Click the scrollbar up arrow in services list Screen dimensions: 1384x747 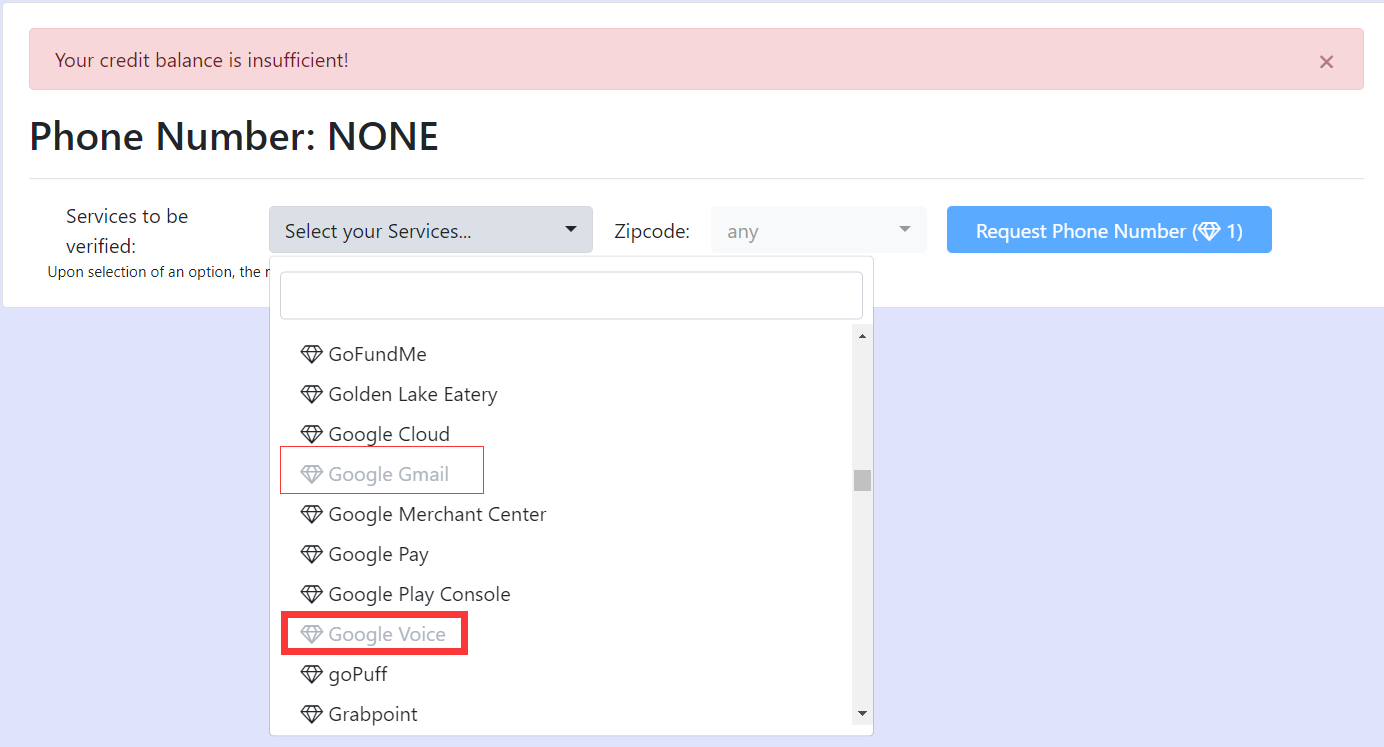click(862, 336)
